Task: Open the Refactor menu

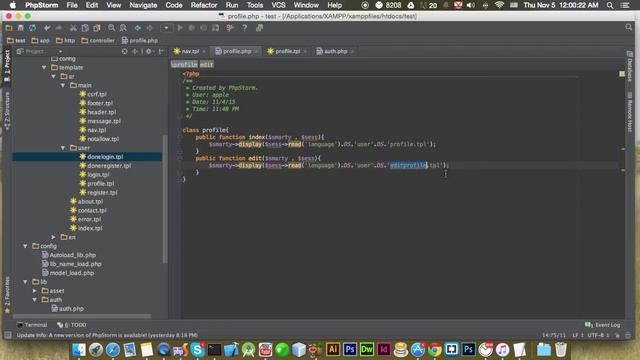Action: click(204, 5)
